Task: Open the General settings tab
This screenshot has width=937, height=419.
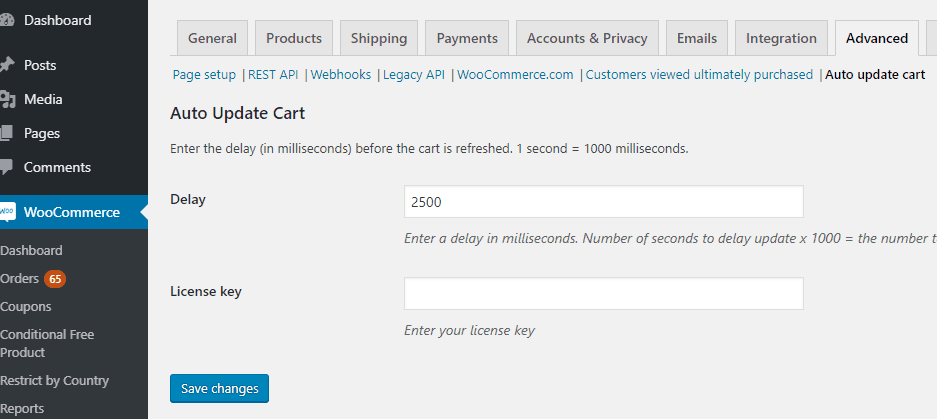Action: pyautogui.click(x=212, y=38)
